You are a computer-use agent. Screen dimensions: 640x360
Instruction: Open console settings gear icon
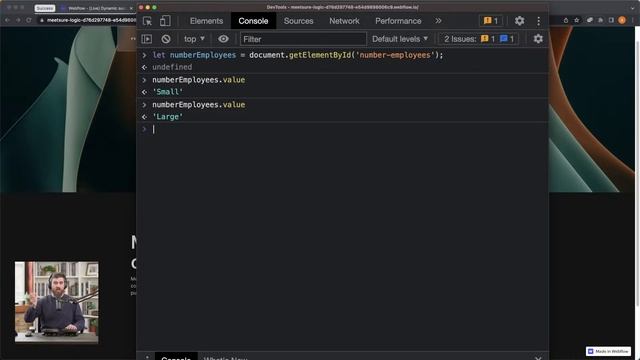click(538, 39)
